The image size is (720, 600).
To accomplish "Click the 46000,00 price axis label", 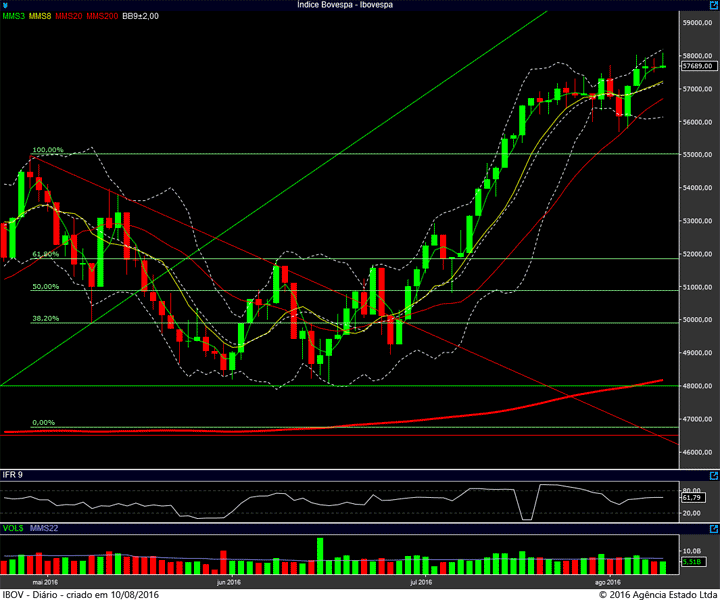I will pyautogui.click(x=698, y=452).
